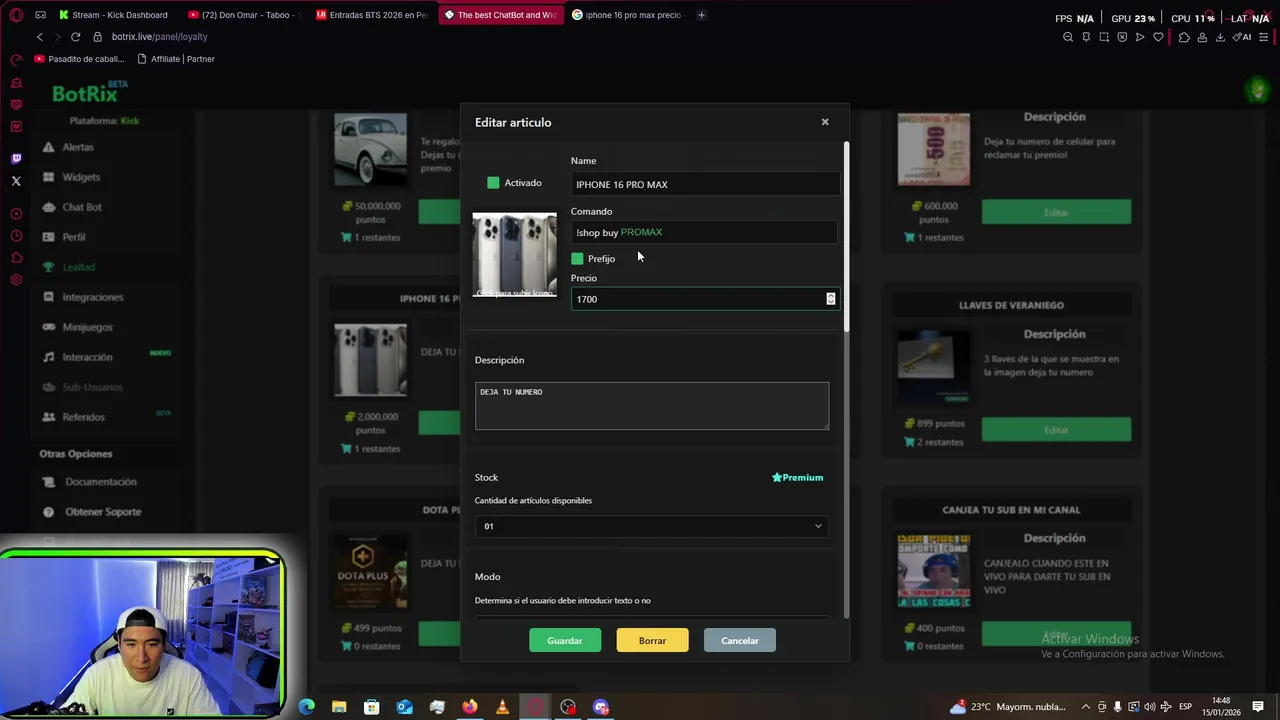Toggle the Activado checkbox
Viewport: 1280px width, 720px height.
tap(493, 183)
